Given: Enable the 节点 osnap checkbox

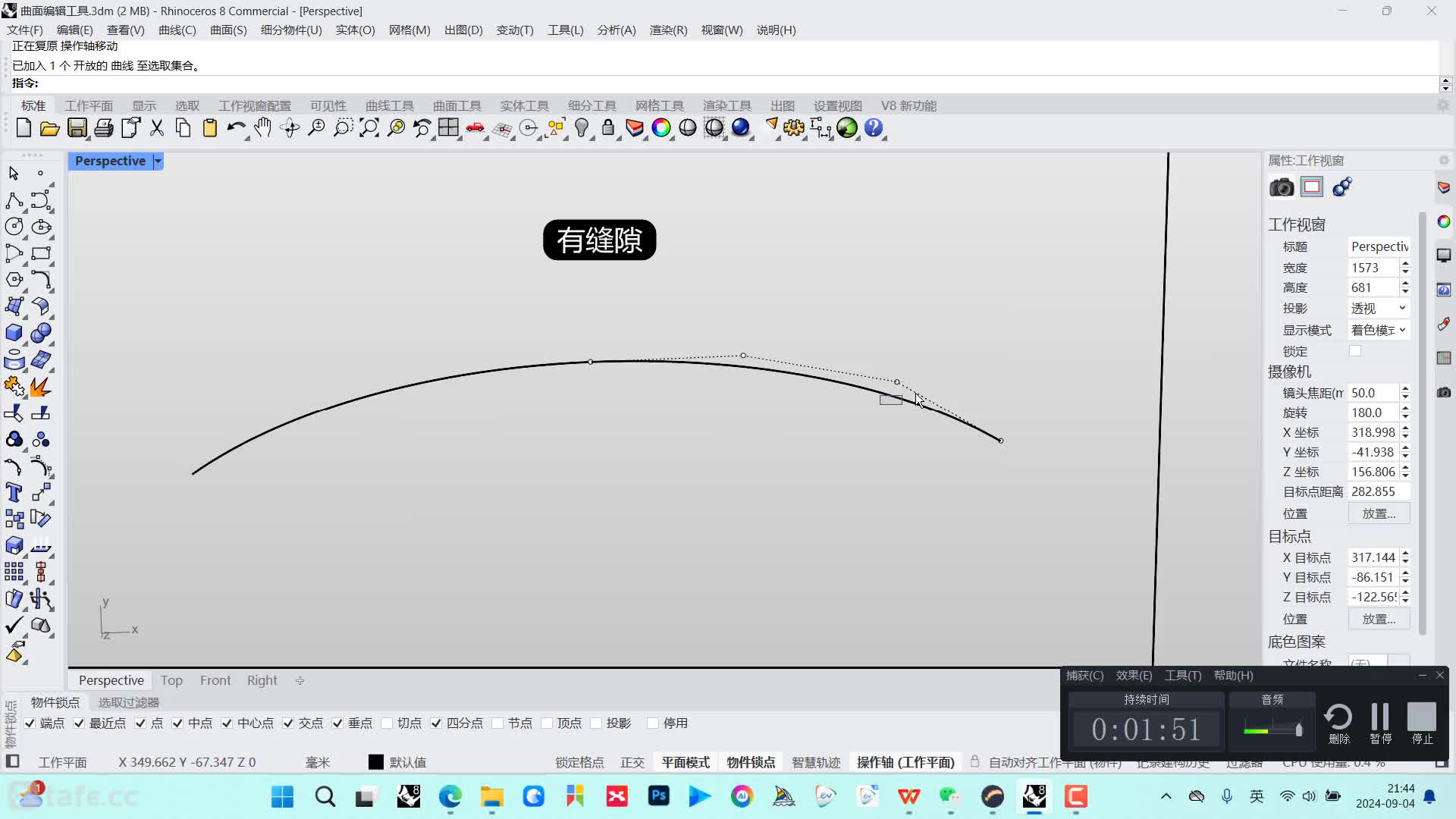Looking at the screenshot, I should pyautogui.click(x=497, y=723).
